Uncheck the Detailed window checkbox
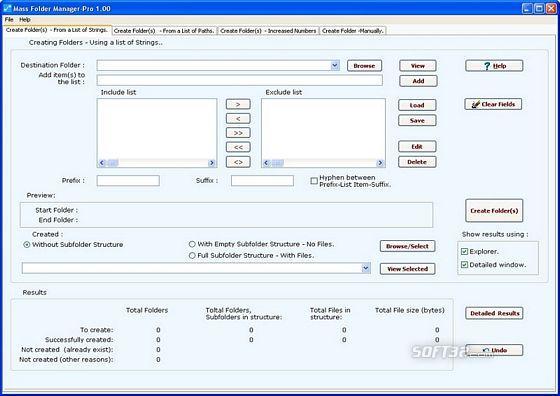This screenshot has width=560, height=396. 464,265
